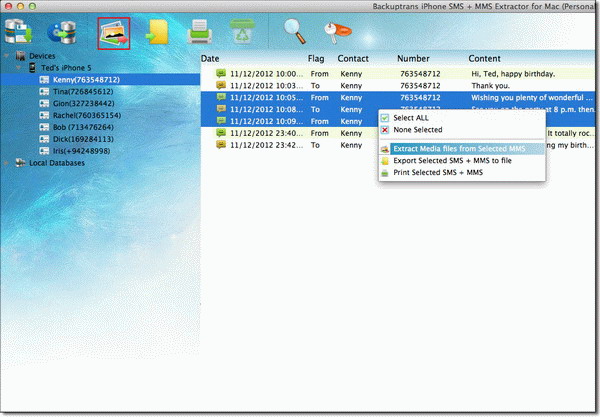Viewport: 600px width, 417px height.
Task: Click the key registration icon
Action: coord(337,33)
